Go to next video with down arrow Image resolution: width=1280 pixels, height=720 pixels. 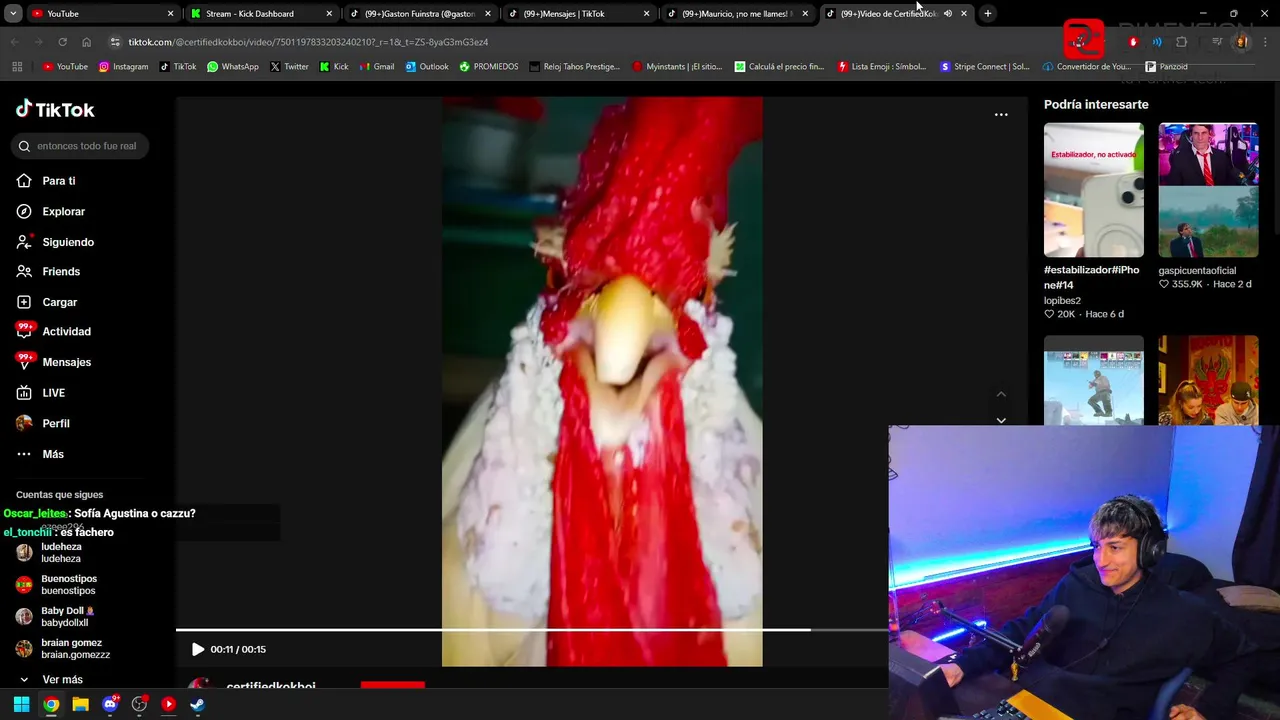(1001, 420)
